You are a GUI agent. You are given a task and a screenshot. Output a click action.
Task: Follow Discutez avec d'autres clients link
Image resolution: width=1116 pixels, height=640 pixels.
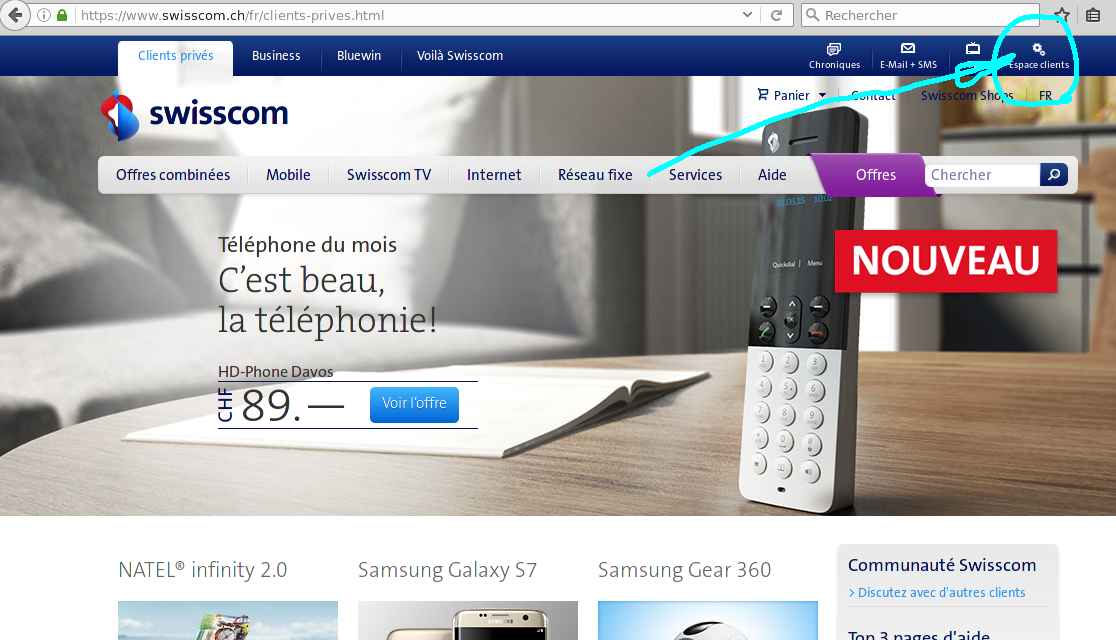tap(941, 592)
